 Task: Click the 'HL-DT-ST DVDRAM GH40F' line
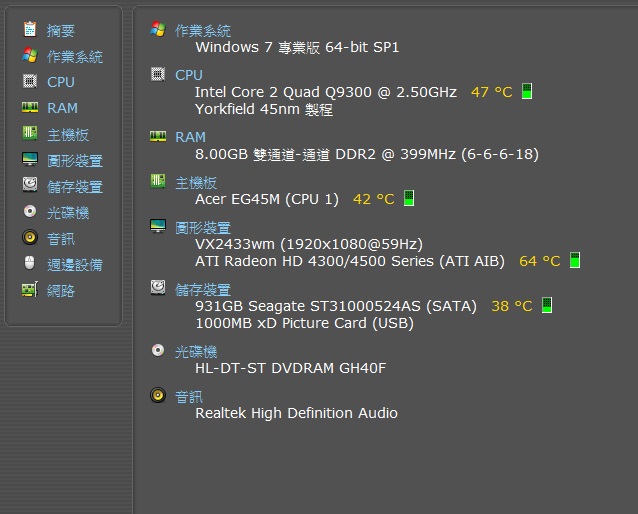click(291, 368)
